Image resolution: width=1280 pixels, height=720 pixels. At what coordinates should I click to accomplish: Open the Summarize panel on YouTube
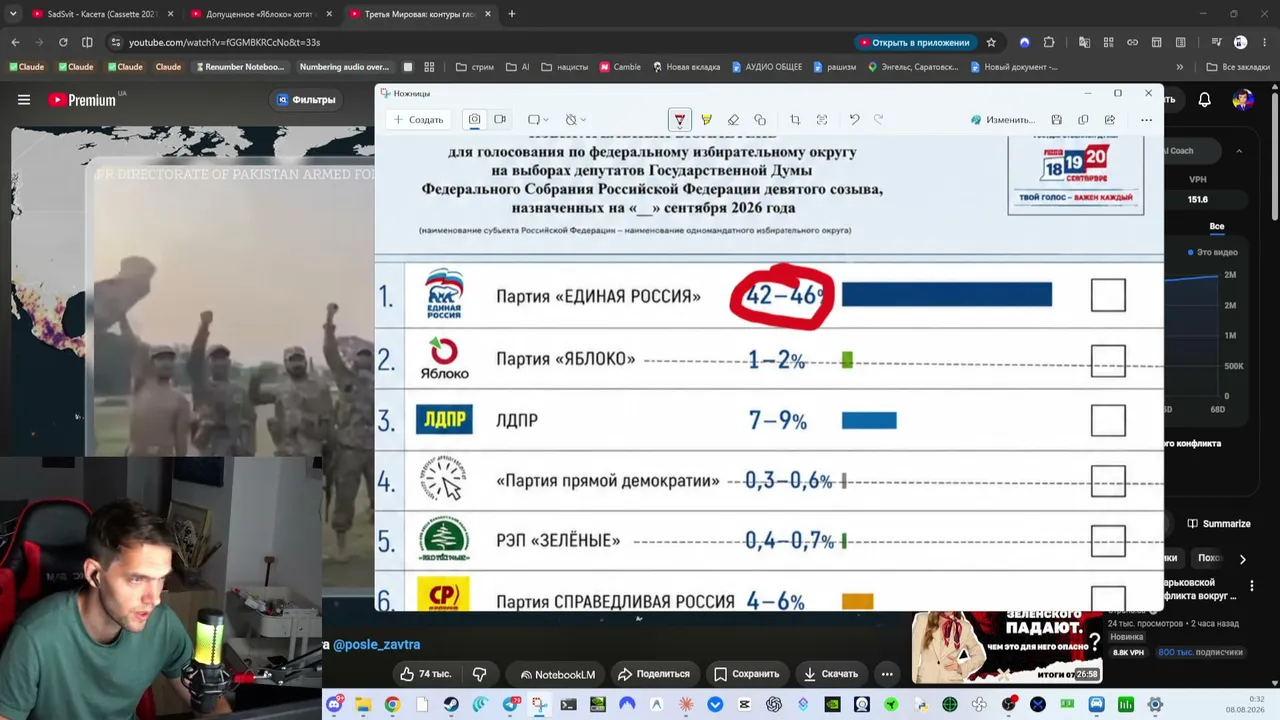(1219, 524)
